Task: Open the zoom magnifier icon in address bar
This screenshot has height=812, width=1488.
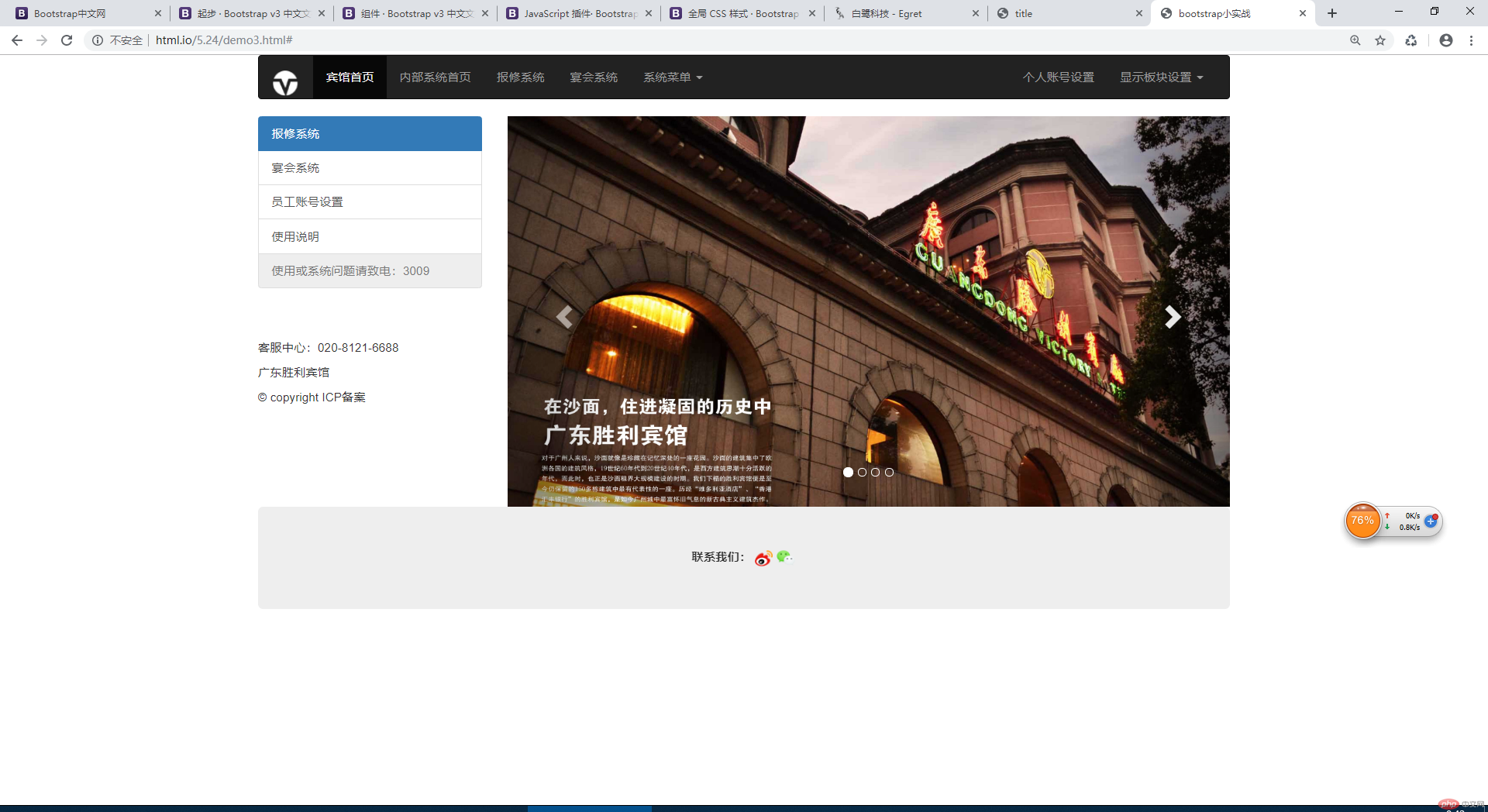Action: [1355, 40]
